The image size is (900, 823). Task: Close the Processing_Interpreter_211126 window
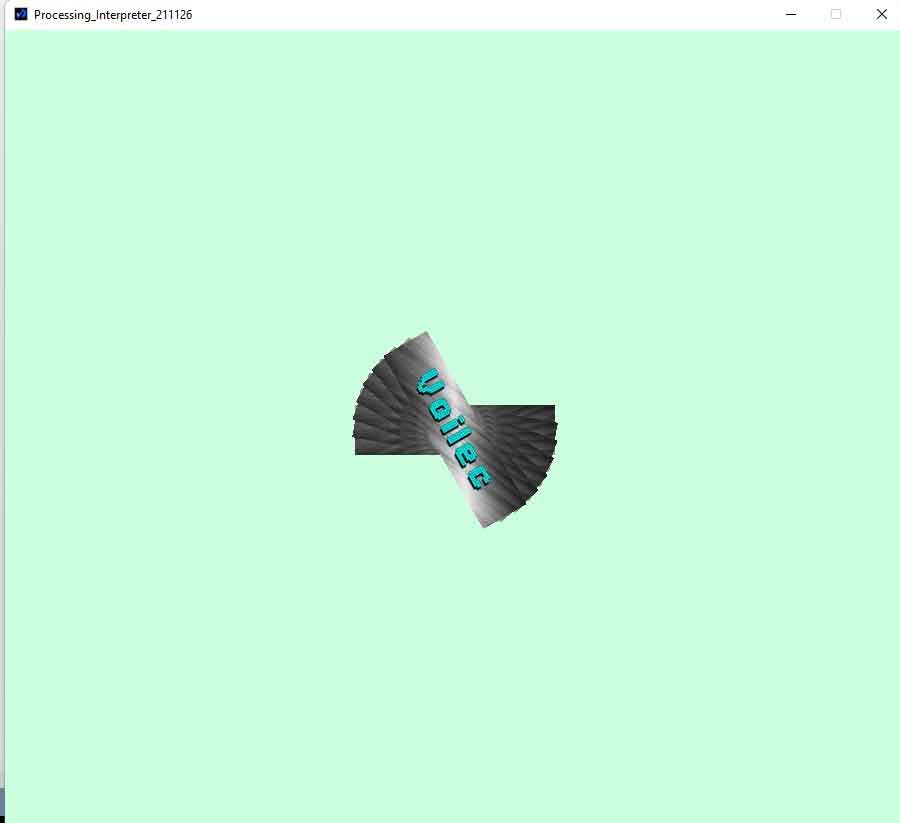pos(881,14)
